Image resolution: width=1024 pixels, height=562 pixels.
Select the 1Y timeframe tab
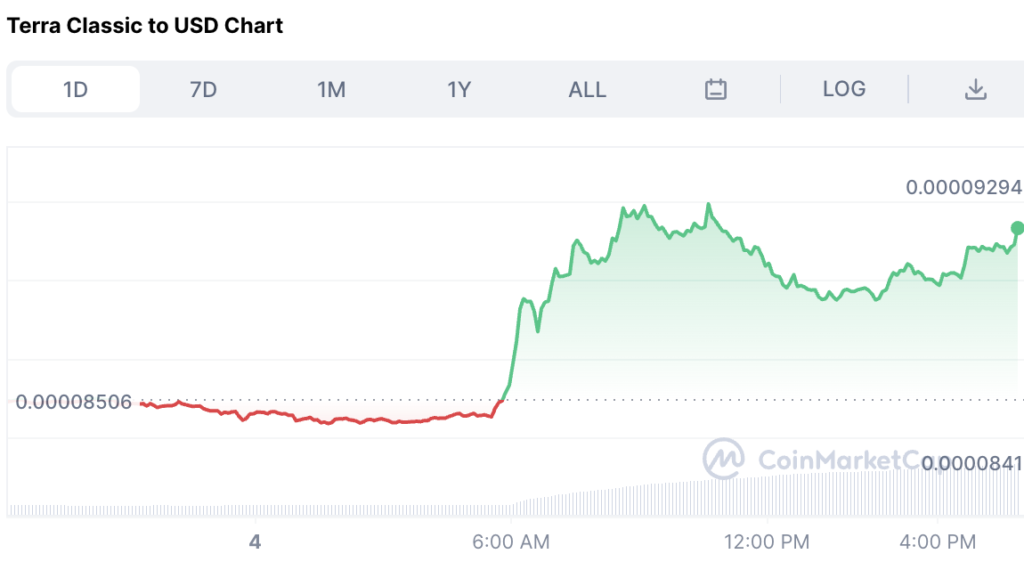458,89
